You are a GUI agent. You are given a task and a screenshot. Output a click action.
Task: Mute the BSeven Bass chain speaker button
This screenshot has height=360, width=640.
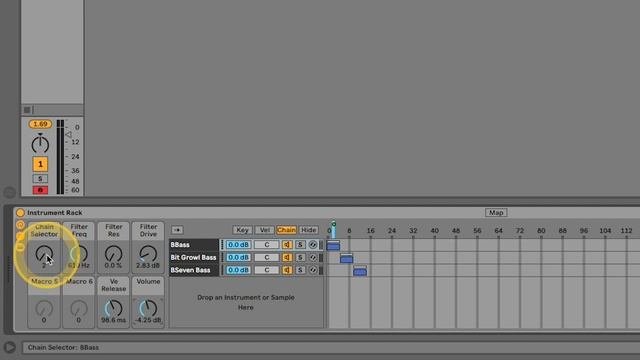(x=287, y=270)
